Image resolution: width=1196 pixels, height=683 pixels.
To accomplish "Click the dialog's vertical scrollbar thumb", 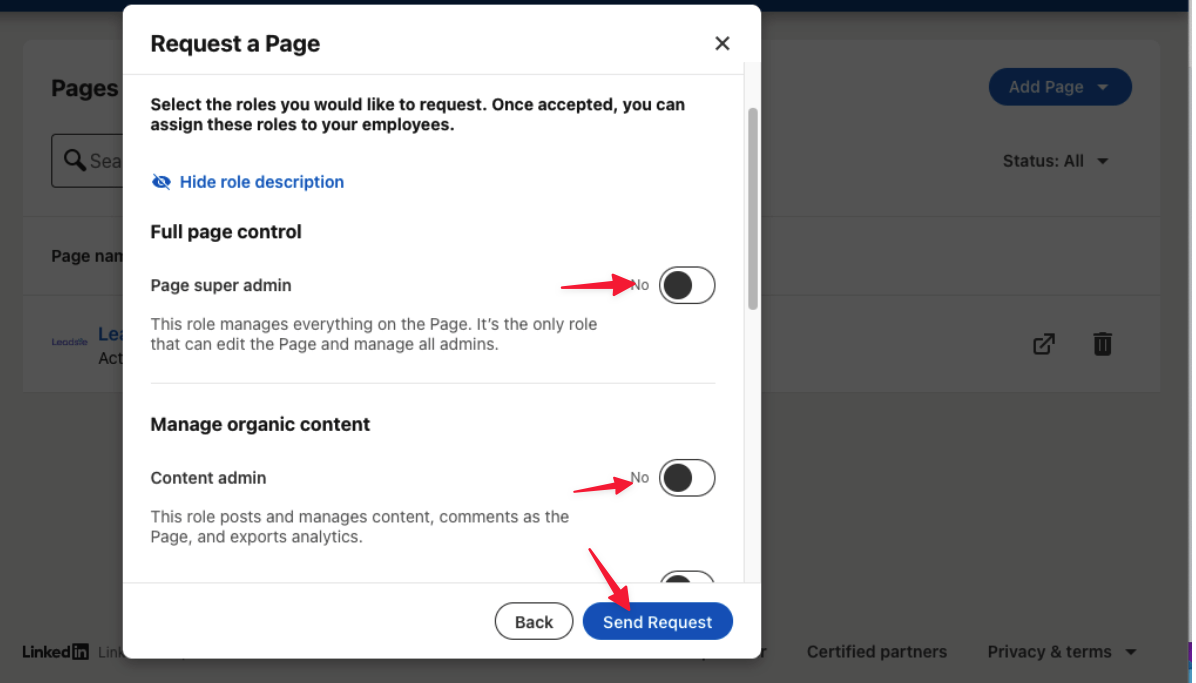I will 754,210.
